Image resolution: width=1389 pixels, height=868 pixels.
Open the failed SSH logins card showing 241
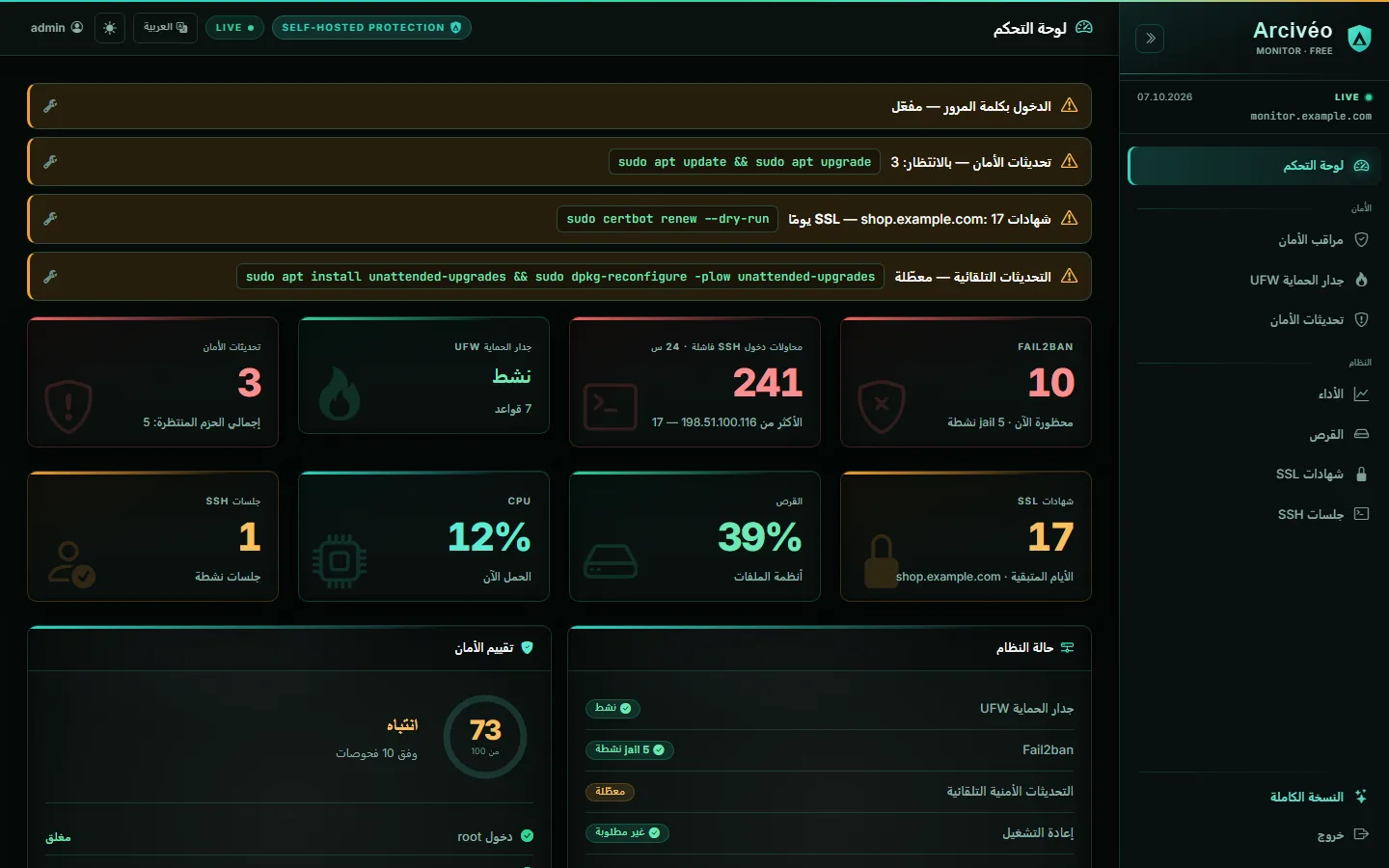(x=694, y=382)
